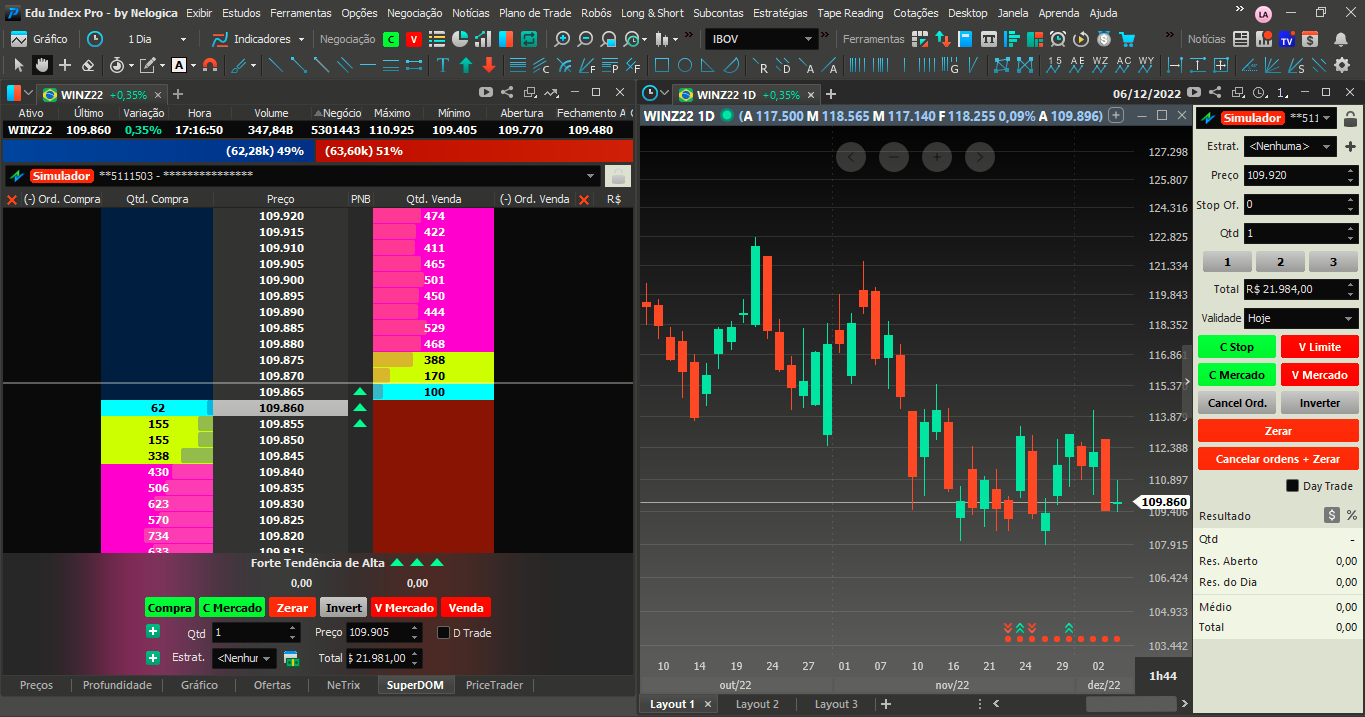Insert a text annotation with the T tool

(x=443, y=65)
